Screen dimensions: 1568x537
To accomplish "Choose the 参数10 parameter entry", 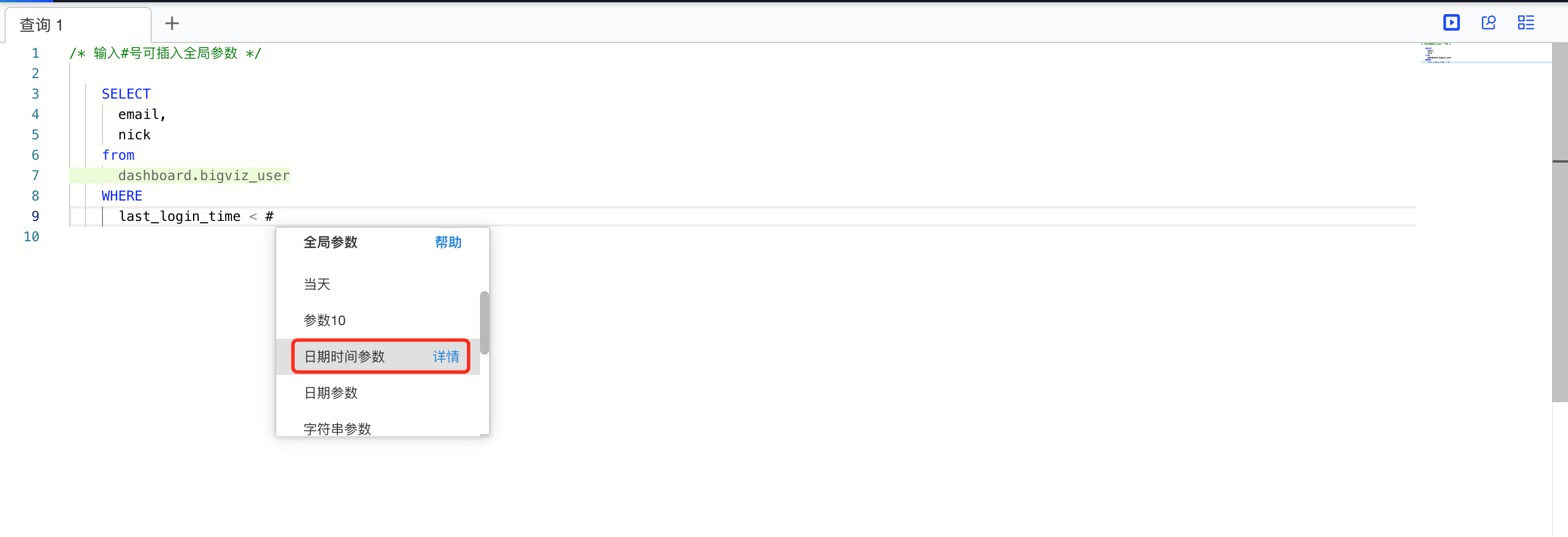I will coord(324,320).
